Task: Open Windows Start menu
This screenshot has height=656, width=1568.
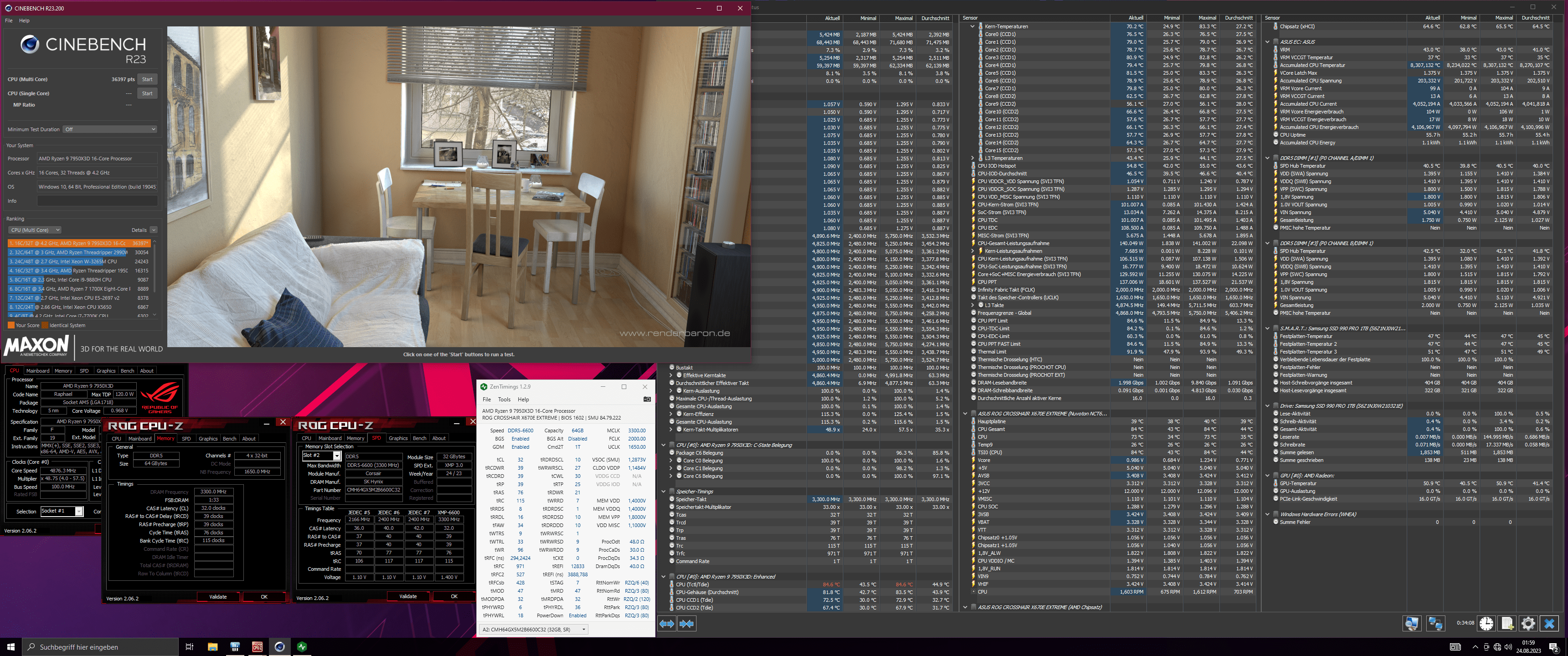Action: (x=10, y=646)
